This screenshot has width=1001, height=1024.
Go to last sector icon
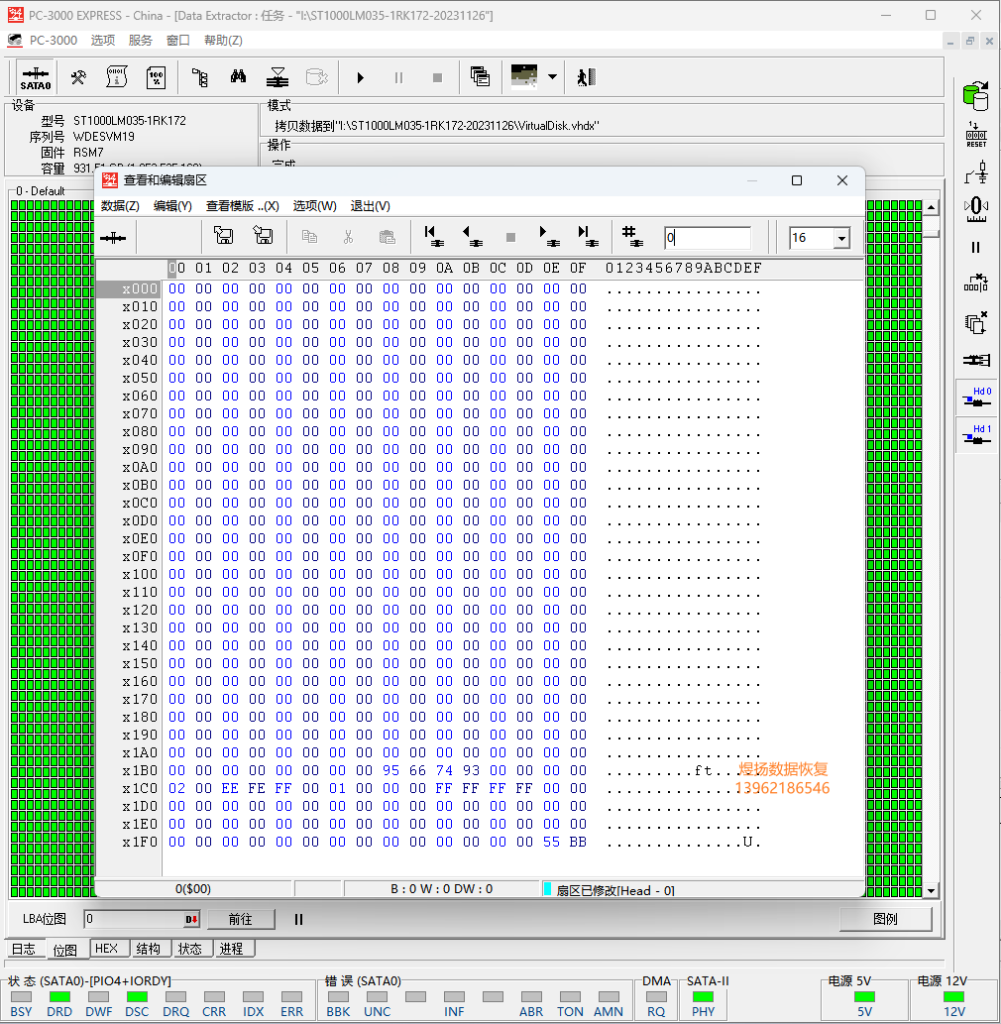click(x=588, y=236)
